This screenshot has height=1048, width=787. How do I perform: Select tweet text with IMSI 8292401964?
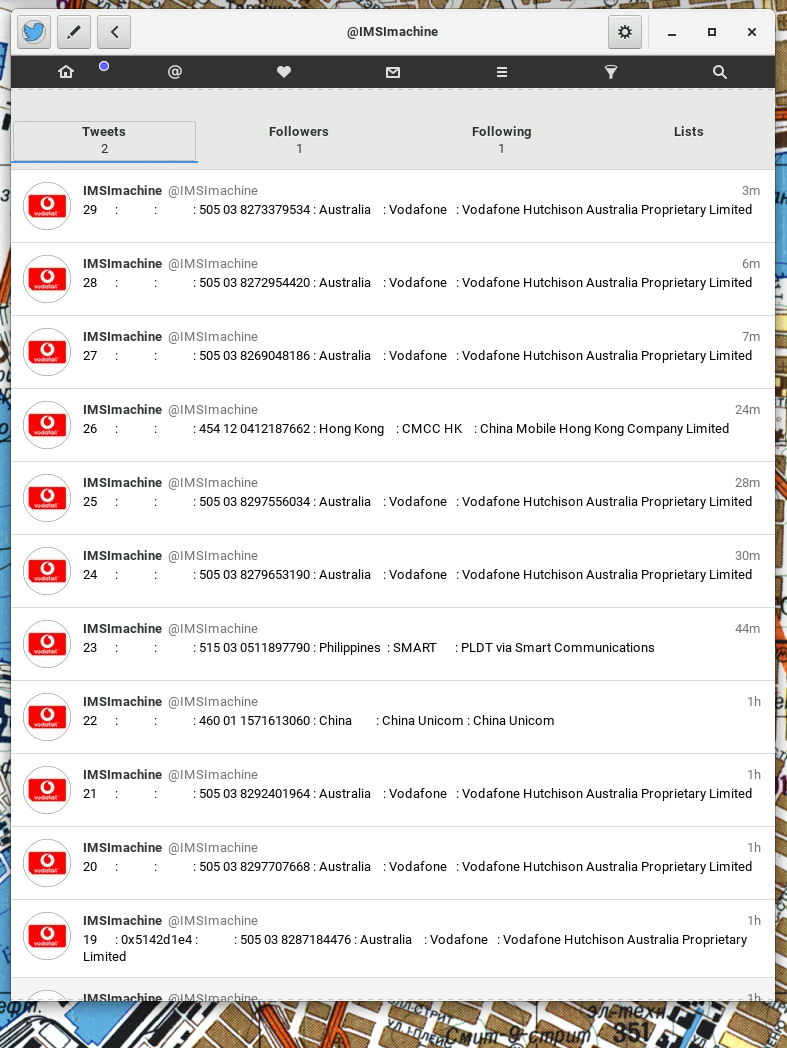pos(417,793)
